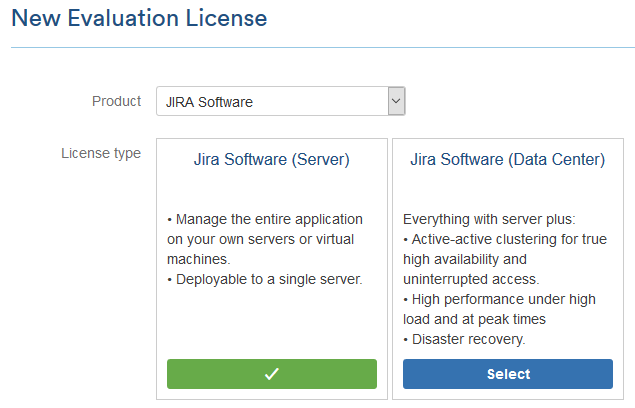
Task: Click 'Everything with server plus:' text
Action: pos(489,220)
